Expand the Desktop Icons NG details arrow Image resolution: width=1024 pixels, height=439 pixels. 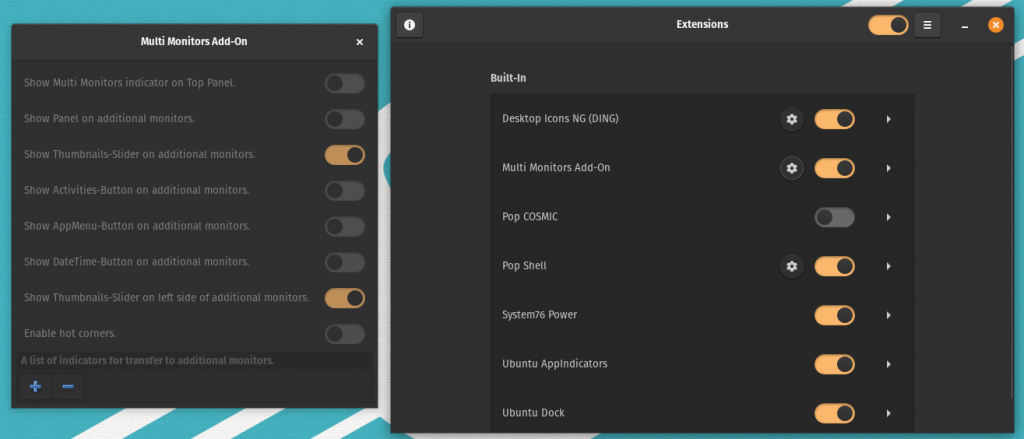coord(888,120)
